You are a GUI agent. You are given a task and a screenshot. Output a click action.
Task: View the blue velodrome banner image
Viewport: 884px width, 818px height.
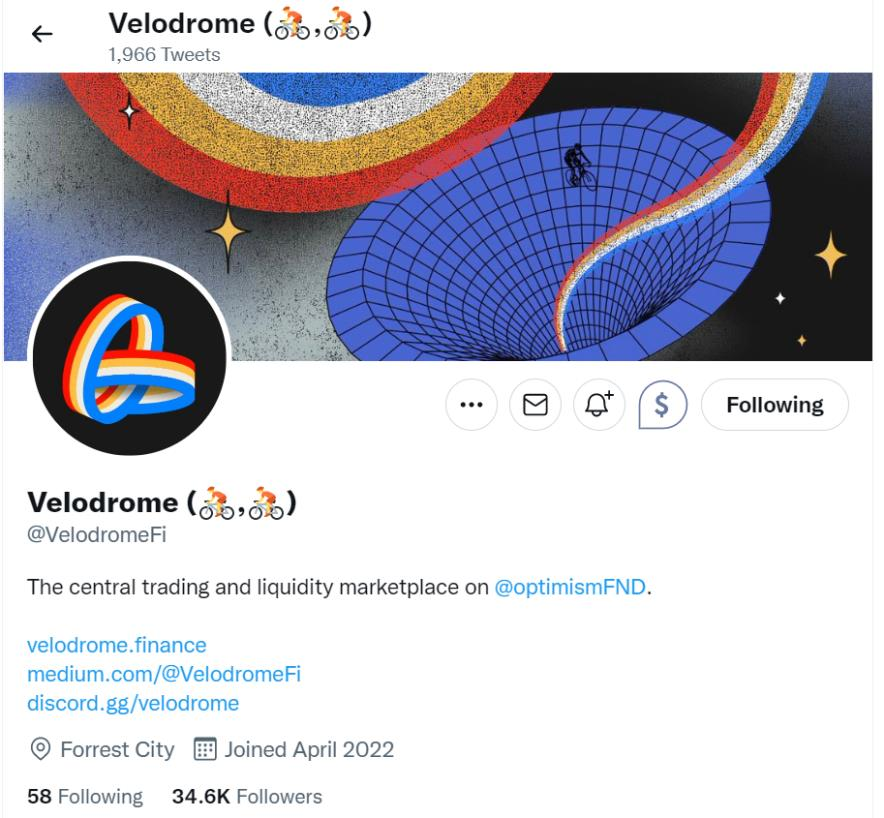tap(438, 216)
